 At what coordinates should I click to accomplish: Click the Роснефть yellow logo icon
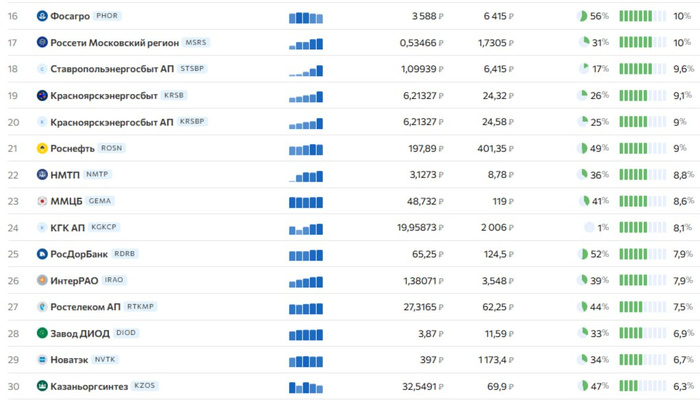click(42, 148)
